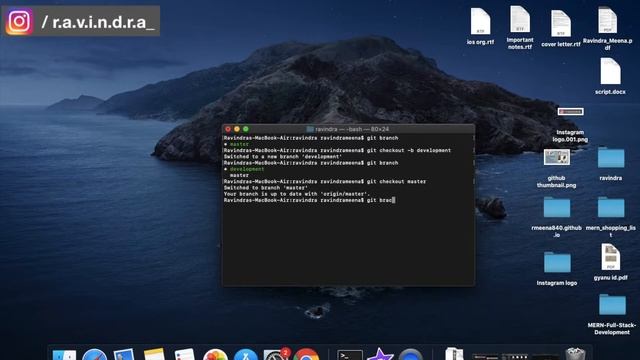The width and height of the screenshot is (640, 360).
Task: Select the github thumbnail.png file
Action: point(557,169)
